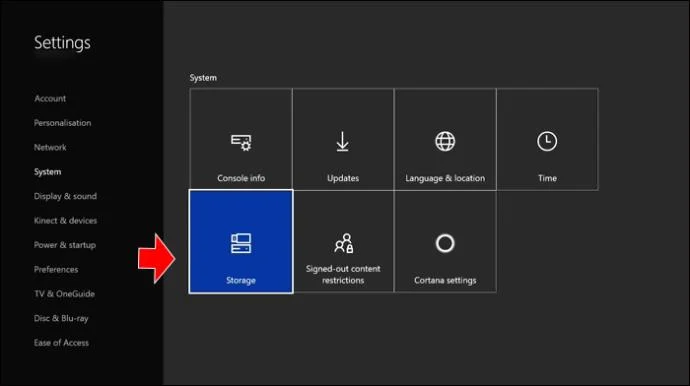The image size is (690, 386).
Task: Go to Kinect & devices
Action: [x=65, y=221]
